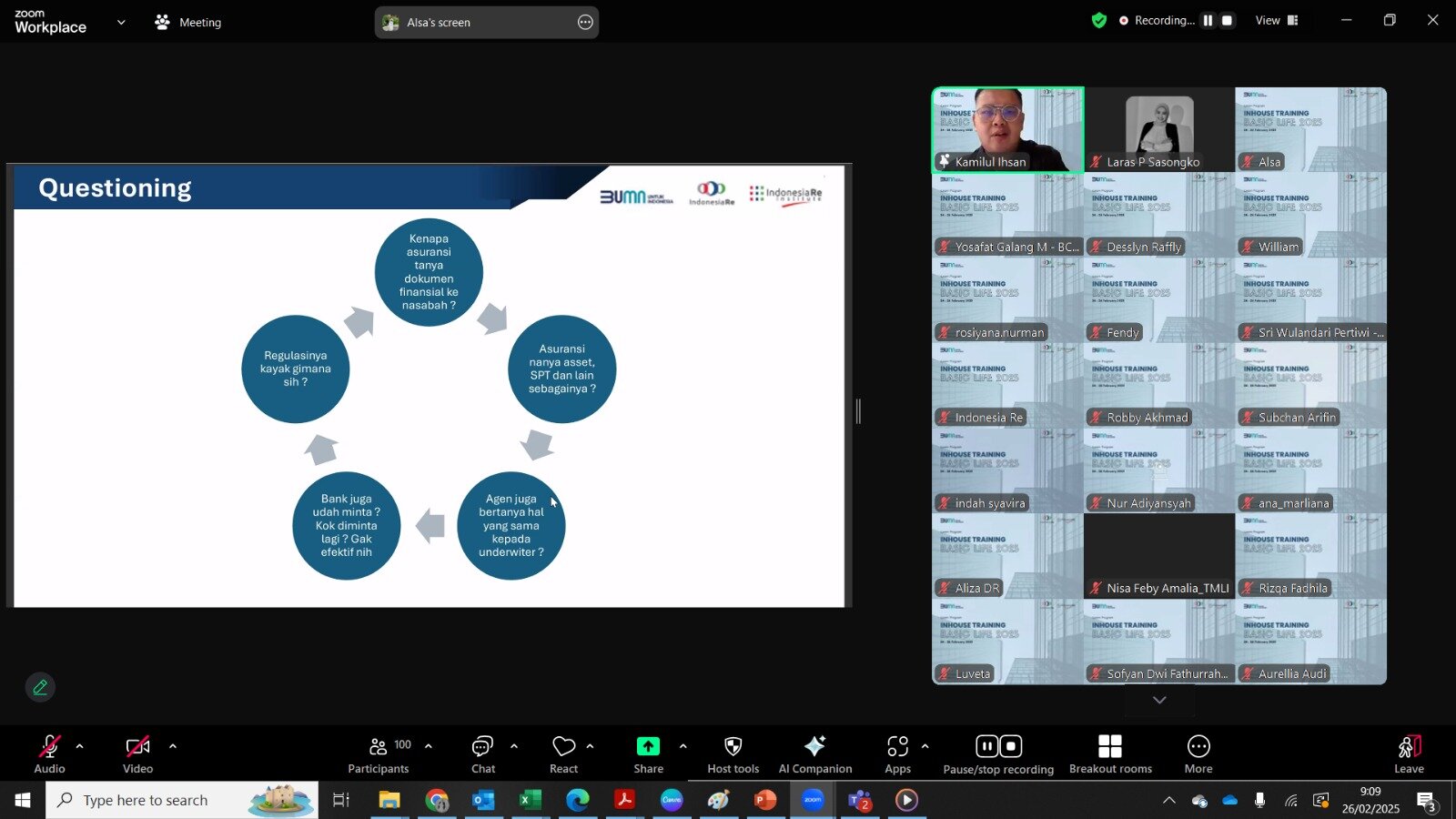1456x819 pixels.
Task: Open OneDrive cloud tray icon
Action: point(1230,800)
